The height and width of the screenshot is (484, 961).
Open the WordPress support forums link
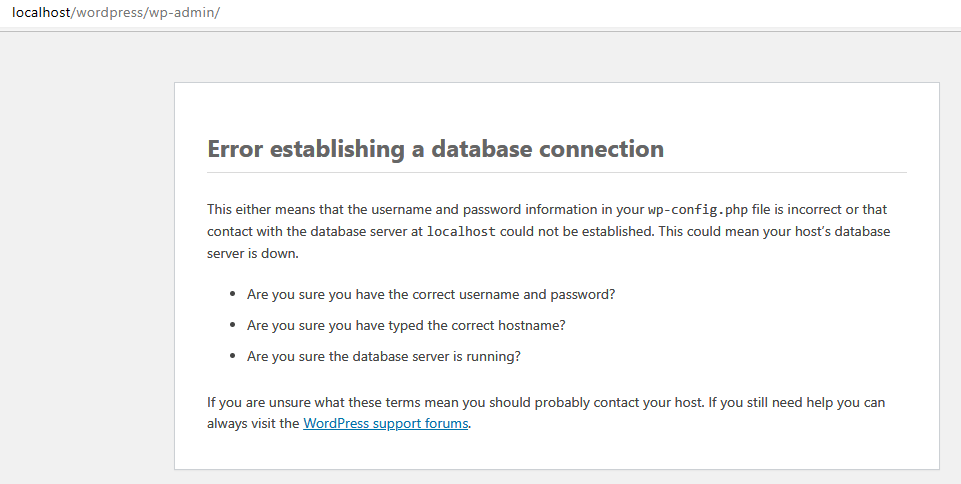point(385,423)
